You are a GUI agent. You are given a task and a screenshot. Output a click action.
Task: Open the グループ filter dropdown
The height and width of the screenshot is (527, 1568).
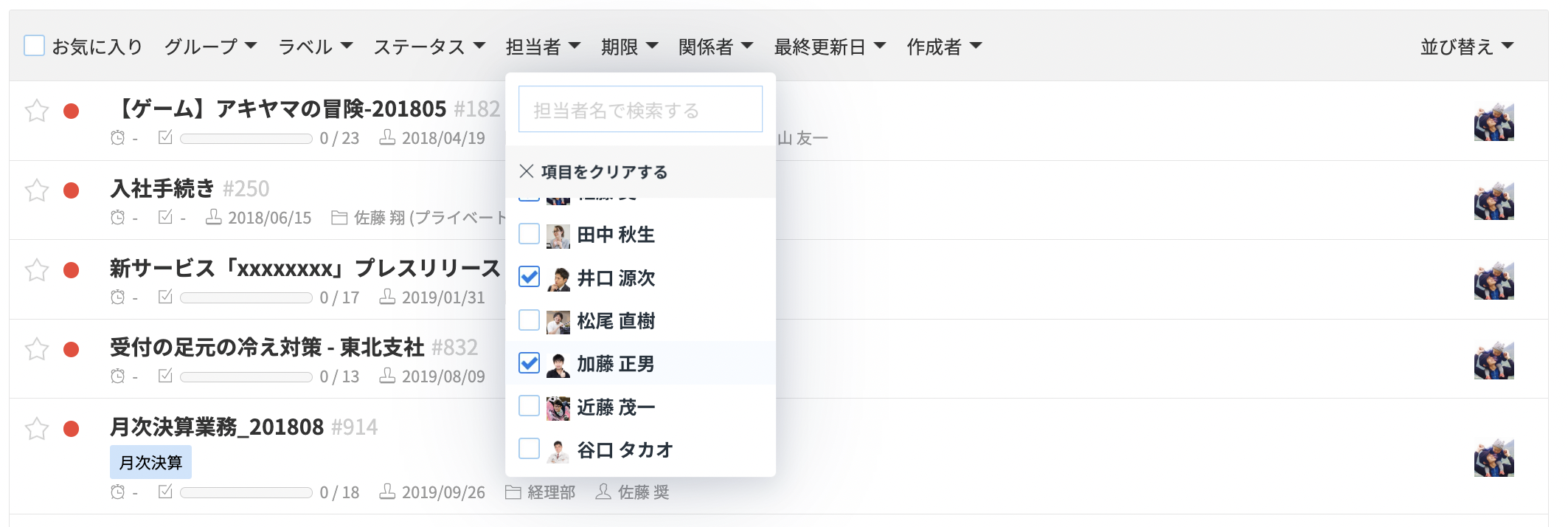(210, 46)
